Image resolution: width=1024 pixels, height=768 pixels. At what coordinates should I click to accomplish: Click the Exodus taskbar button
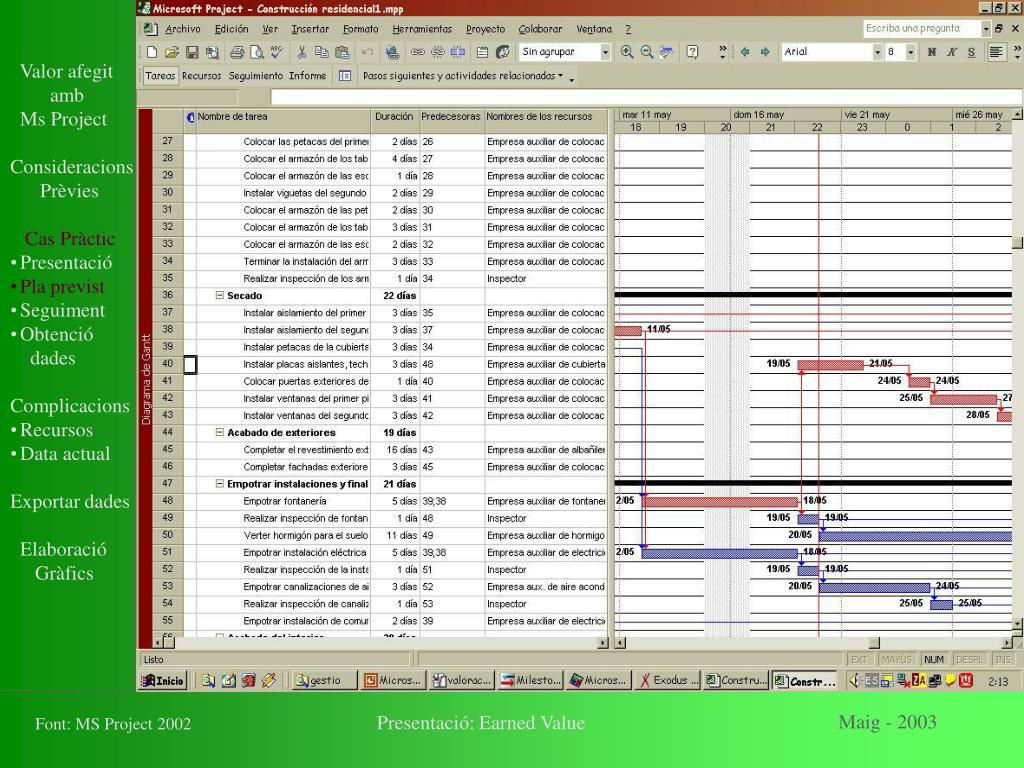pyautogui.click(x=668, y=680)
